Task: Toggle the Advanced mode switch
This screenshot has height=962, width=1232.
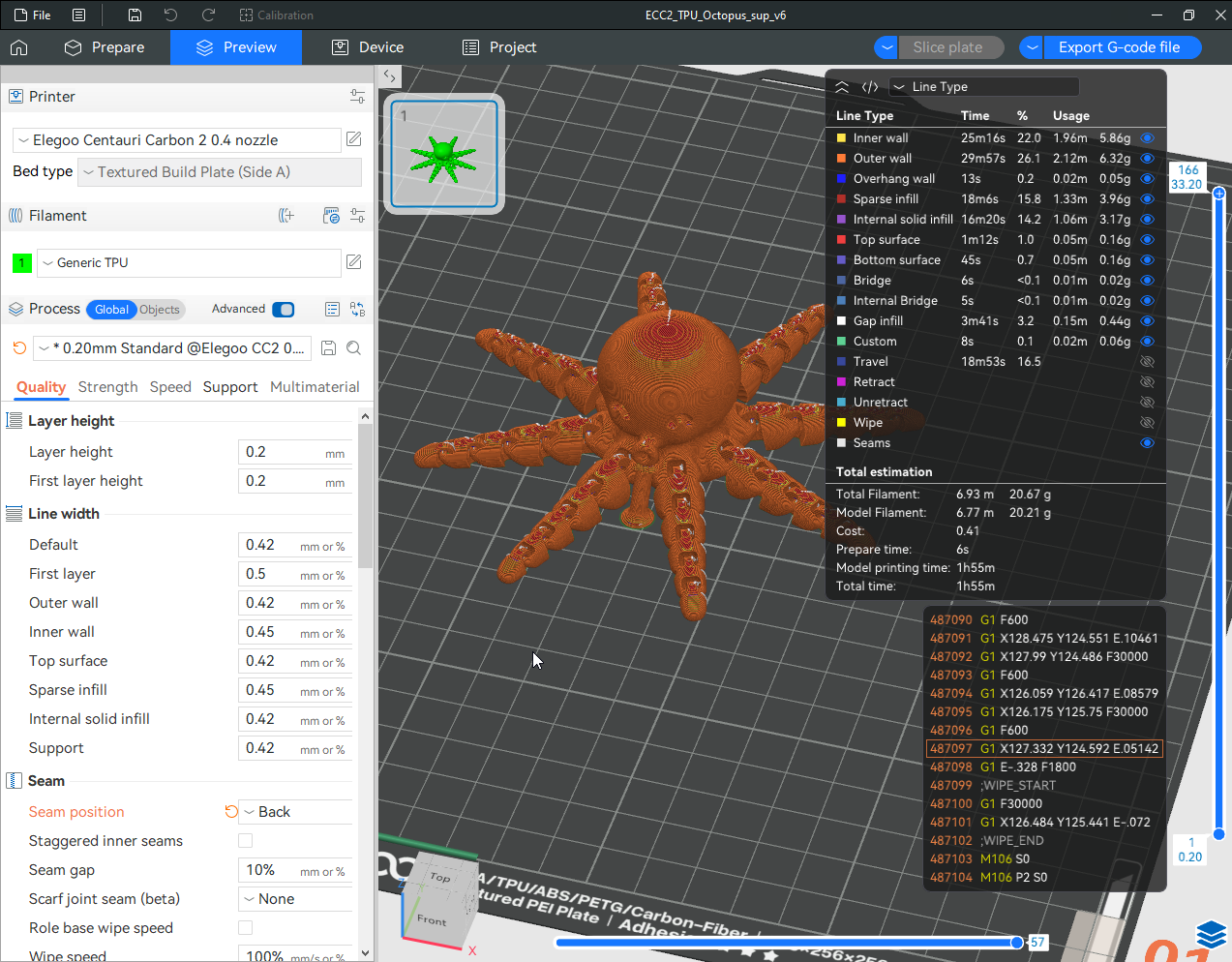Action: coord(283,310)
